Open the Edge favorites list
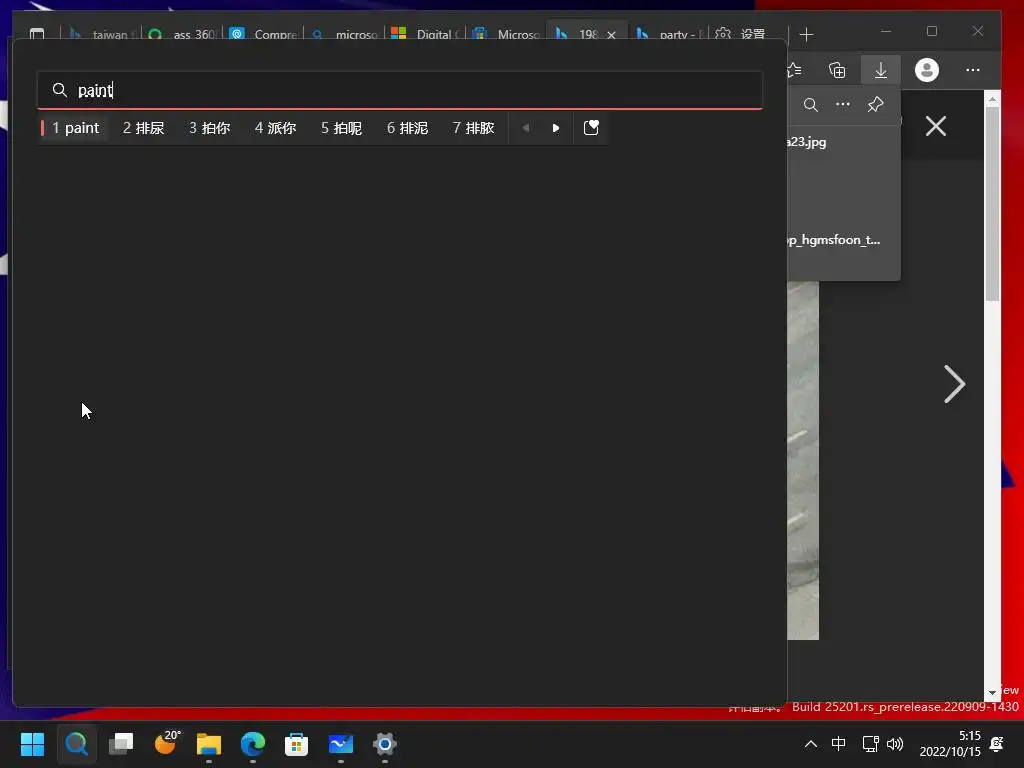 click(x=794, y=70)
